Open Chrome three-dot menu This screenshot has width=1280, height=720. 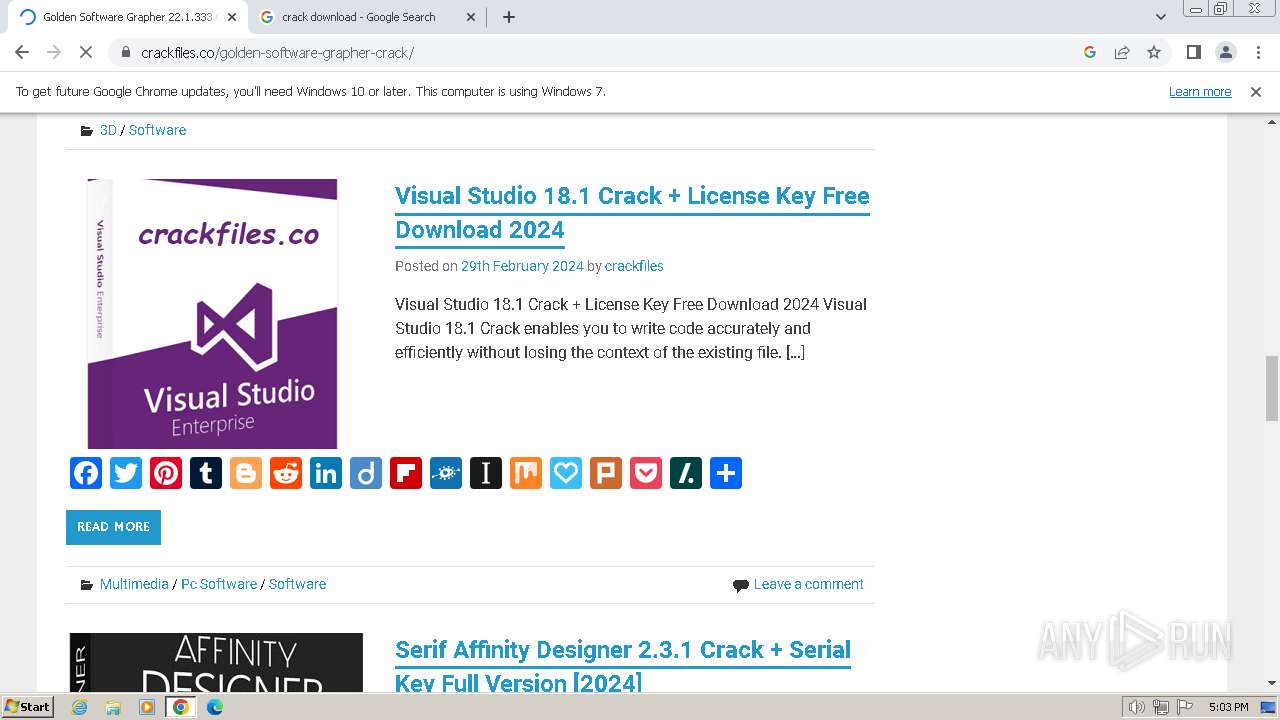[1257, 52]
